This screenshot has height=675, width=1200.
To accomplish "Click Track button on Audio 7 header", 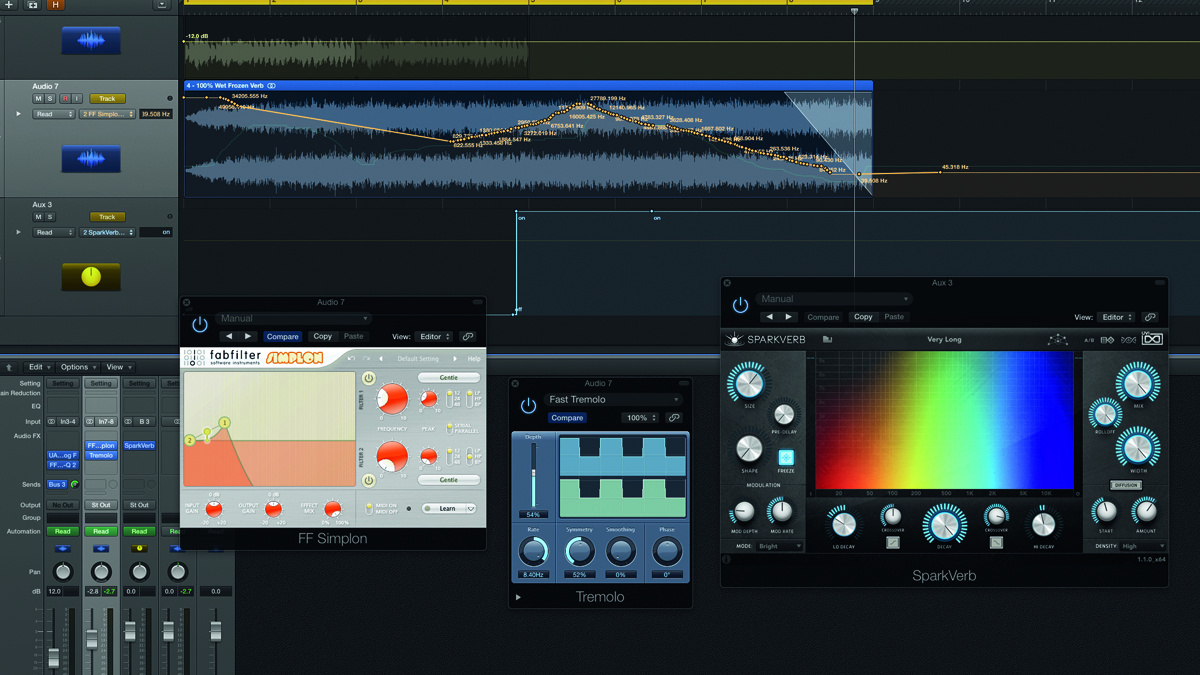I will coord(107,99).
